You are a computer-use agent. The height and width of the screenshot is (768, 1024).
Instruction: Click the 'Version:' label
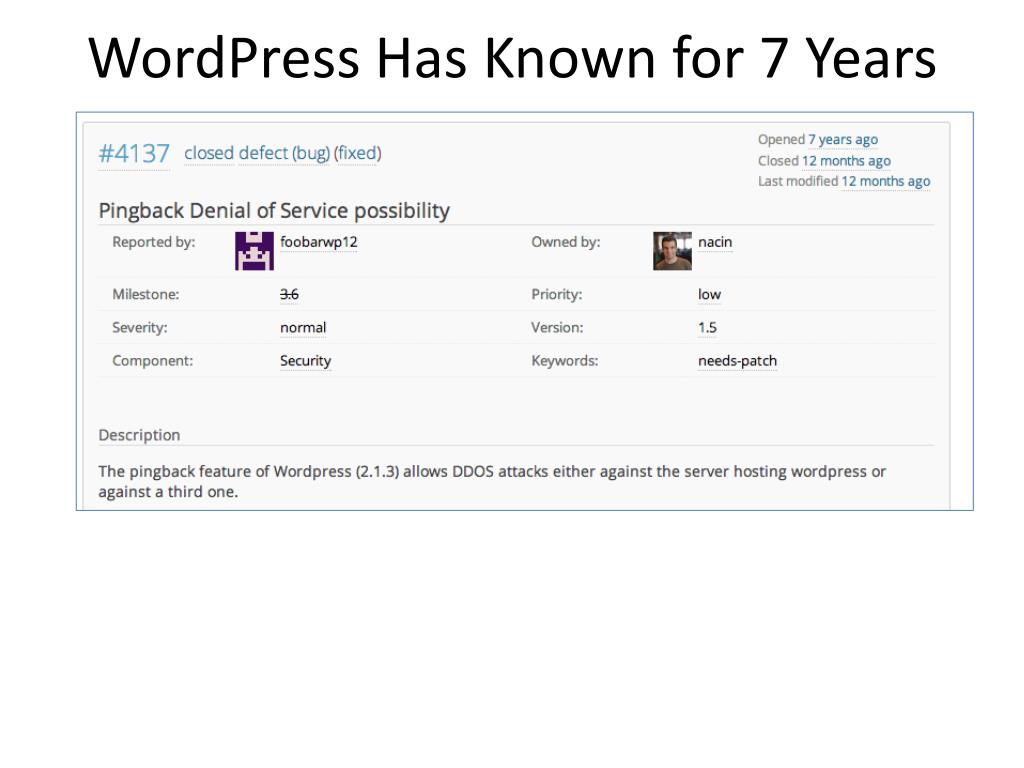pos(557,328)
